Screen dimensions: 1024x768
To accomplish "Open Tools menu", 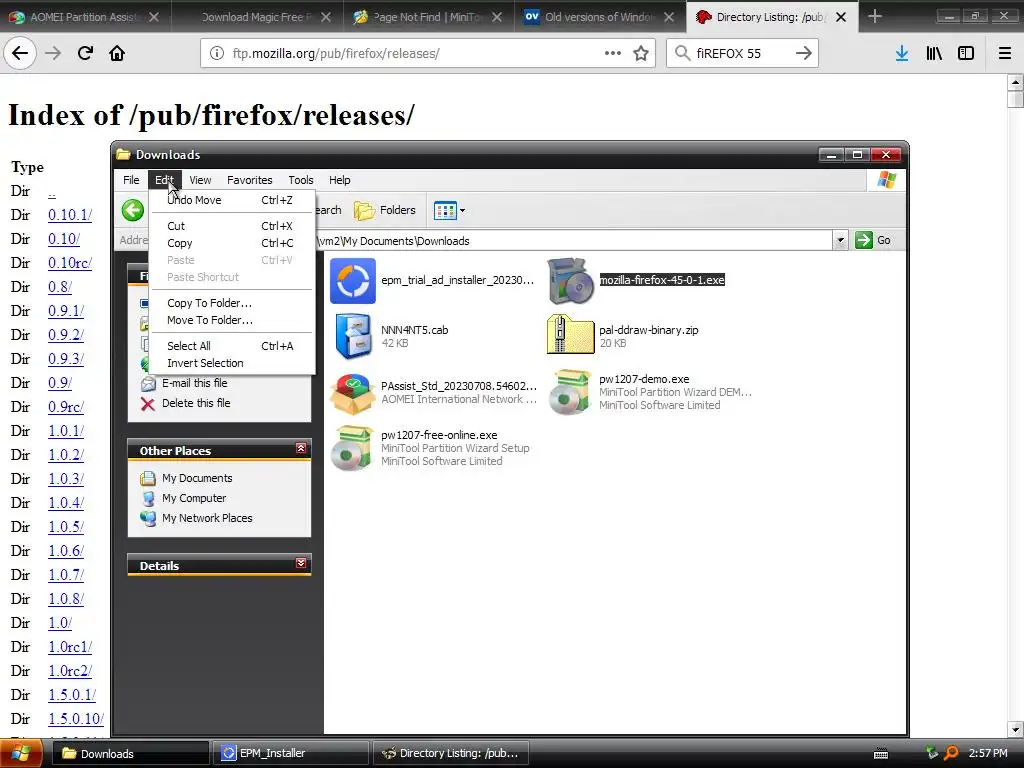I will (301, 180).
